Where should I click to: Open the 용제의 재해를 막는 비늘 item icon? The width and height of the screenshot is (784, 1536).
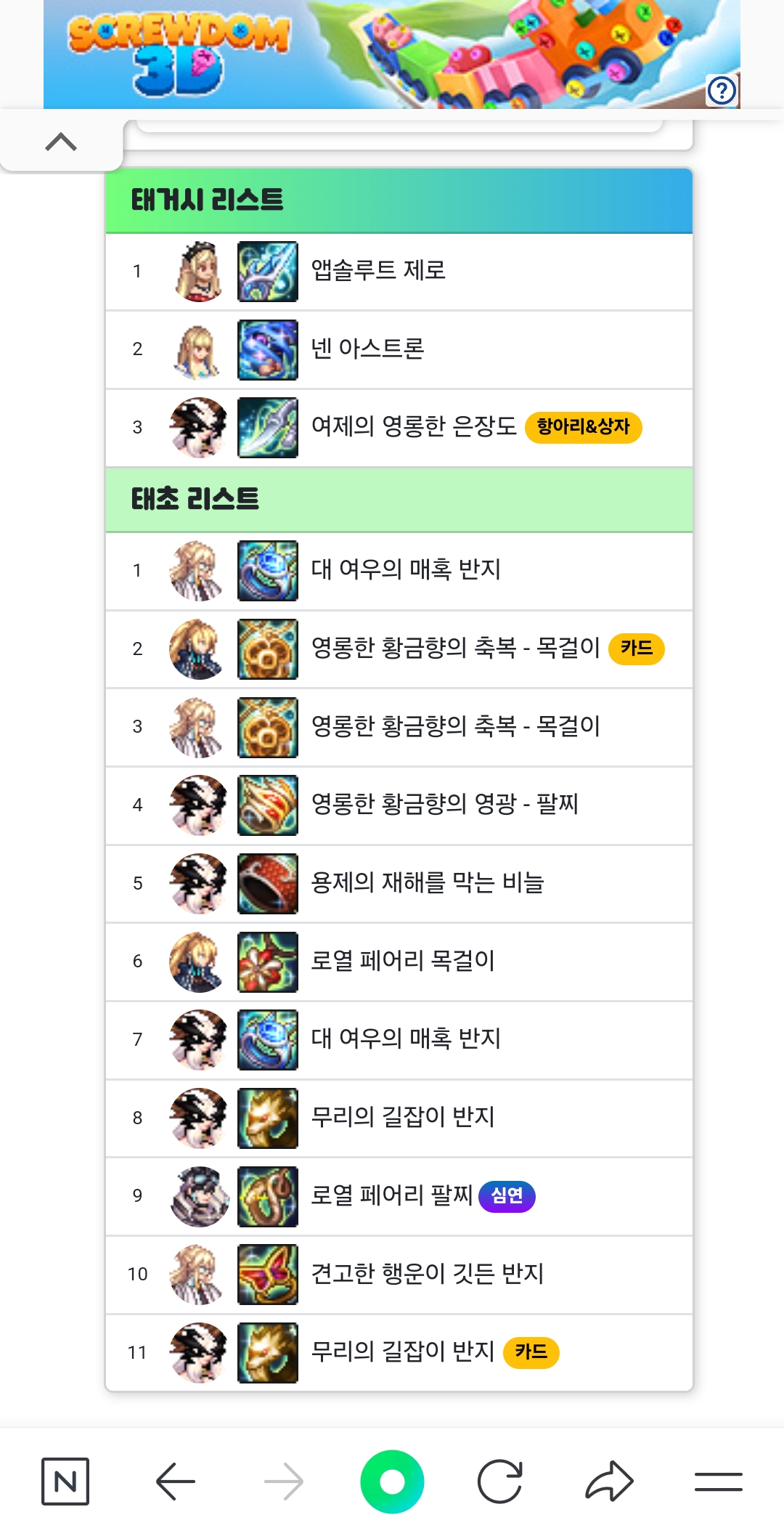coord(268,883)
